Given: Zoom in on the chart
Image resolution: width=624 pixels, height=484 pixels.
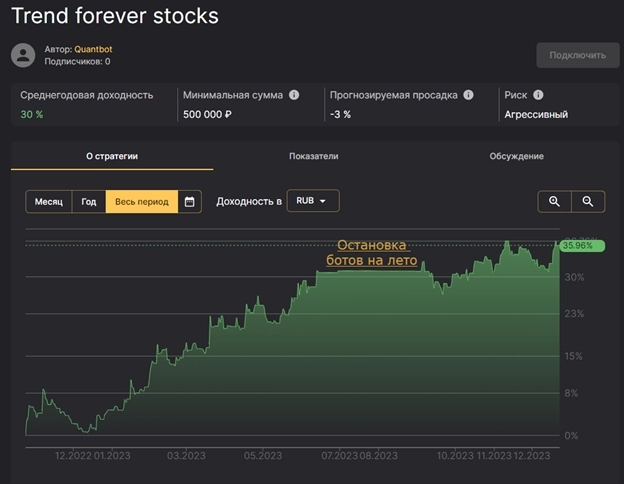Looking at the screenshot, I should (554, 202).
